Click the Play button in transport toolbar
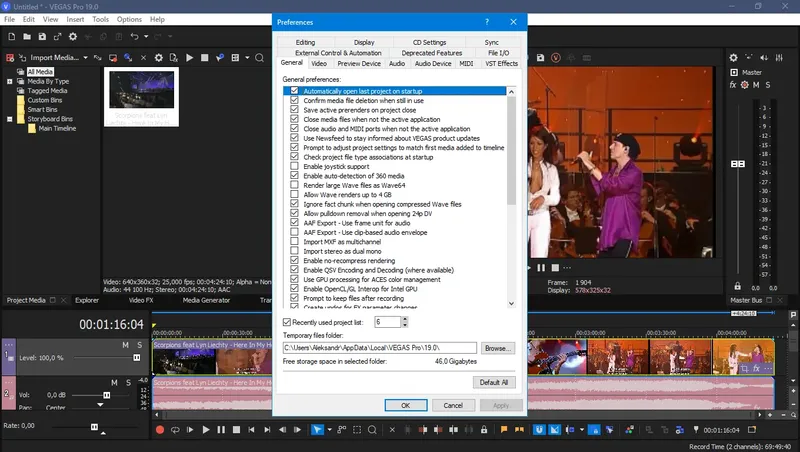 coord(206,430)
